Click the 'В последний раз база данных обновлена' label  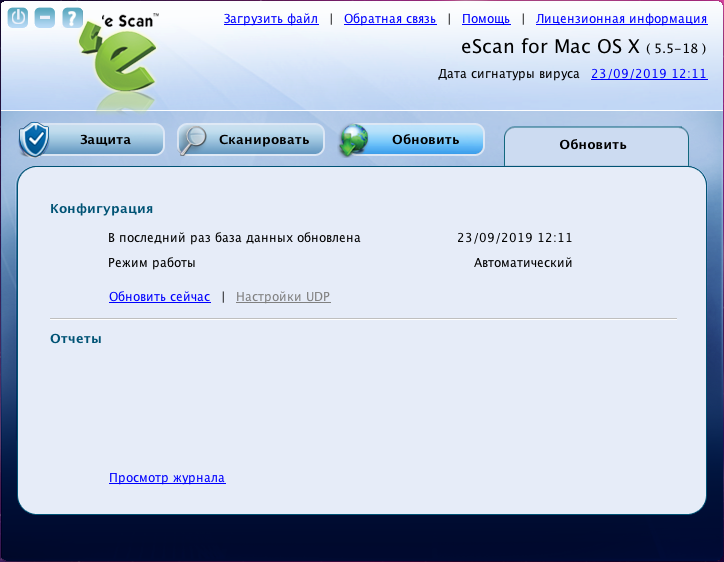coord(234,238)
